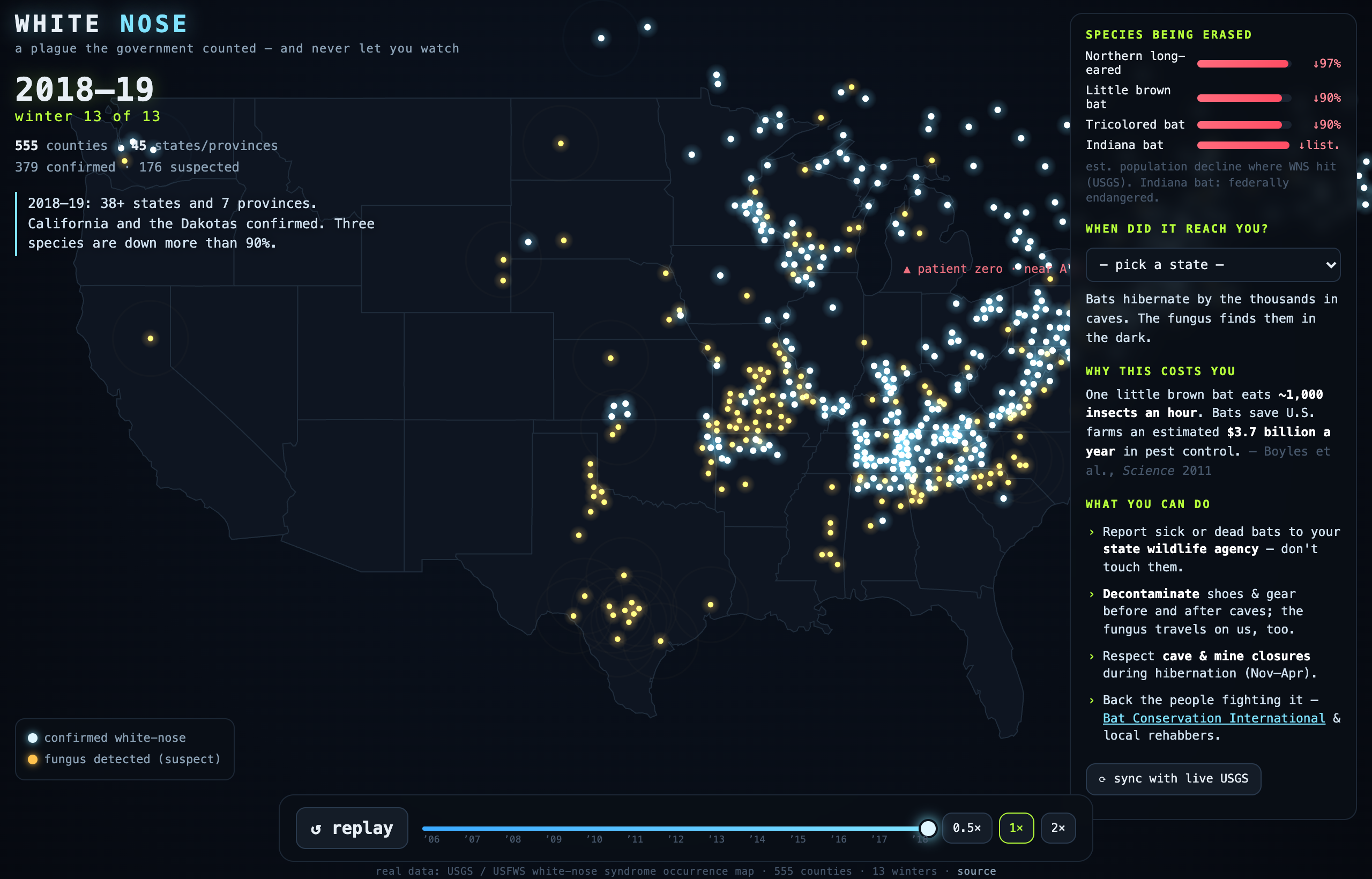Open the 'pick a state' dropdown
This screenshot has width=1372, height=879.
click(1213, 265)
